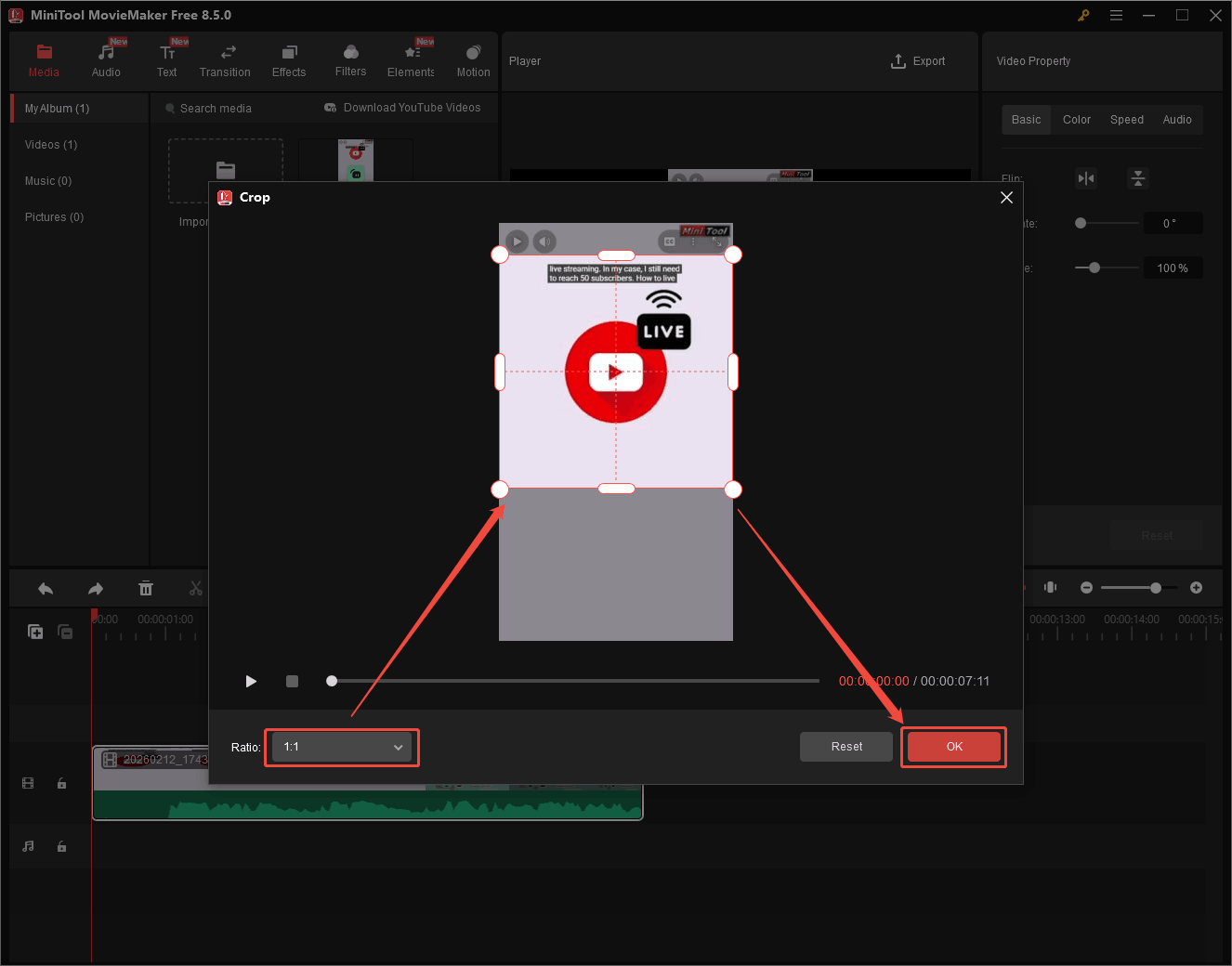Viewport: 1232px width, 966px height.
Task: Open the Audio panel in the toolbar
Action: coord(105,59)
